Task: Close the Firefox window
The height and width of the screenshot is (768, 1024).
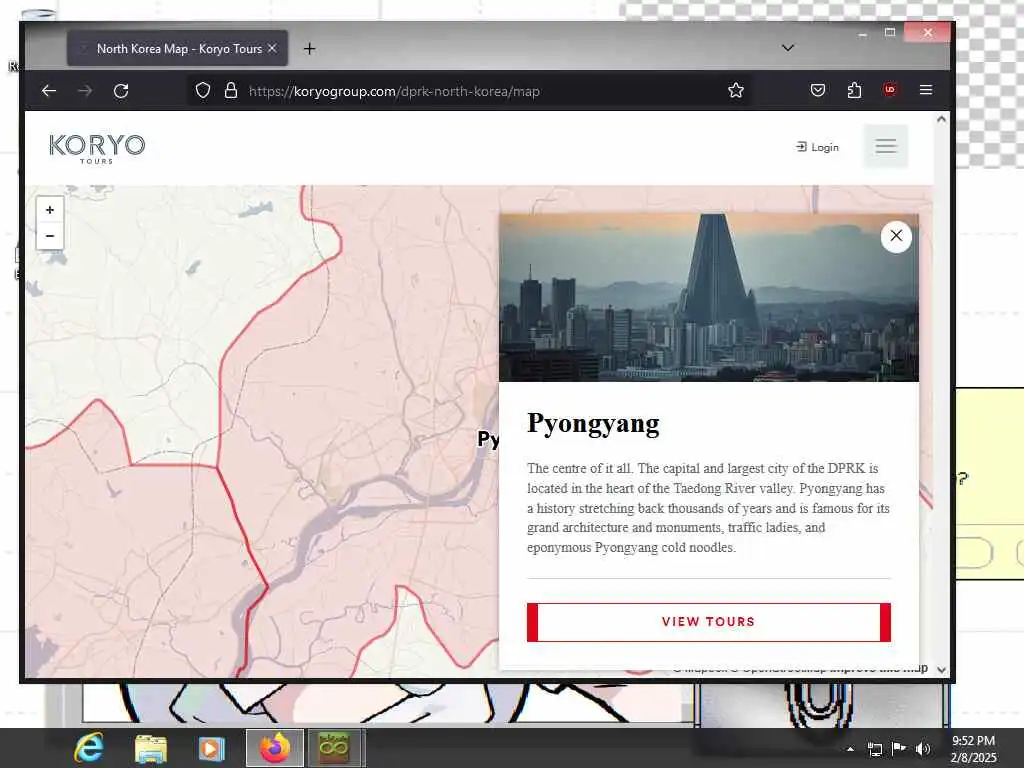Action: pyautogui.click(x=927, y=32)
